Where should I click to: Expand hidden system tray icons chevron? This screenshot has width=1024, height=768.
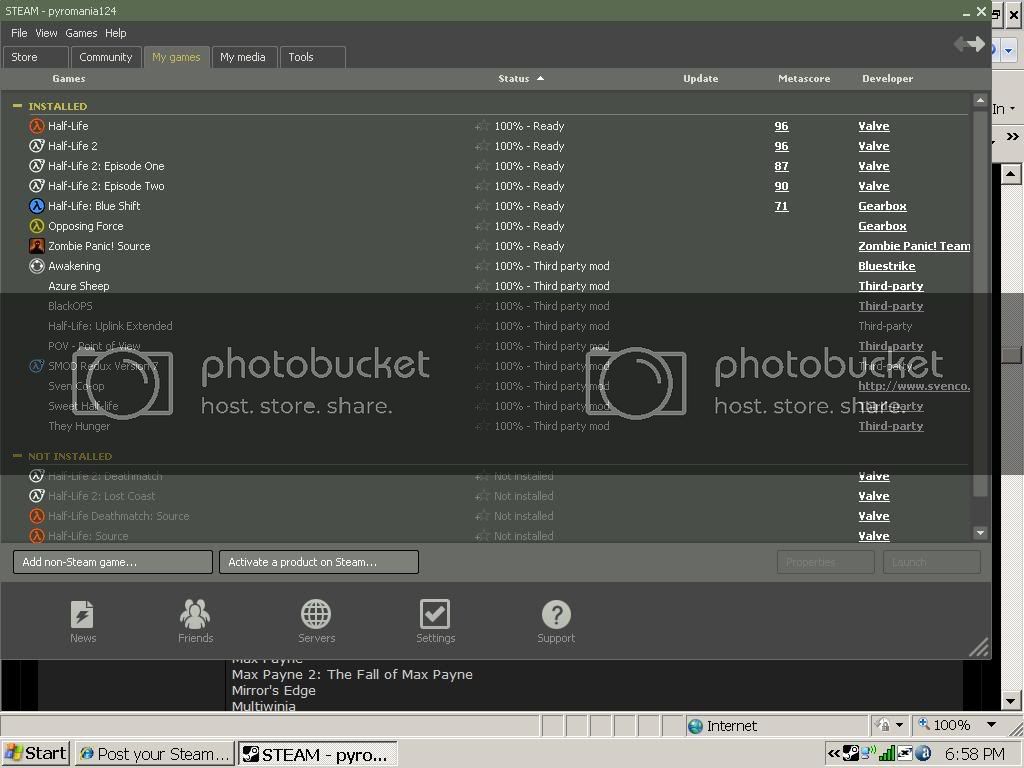834,754
